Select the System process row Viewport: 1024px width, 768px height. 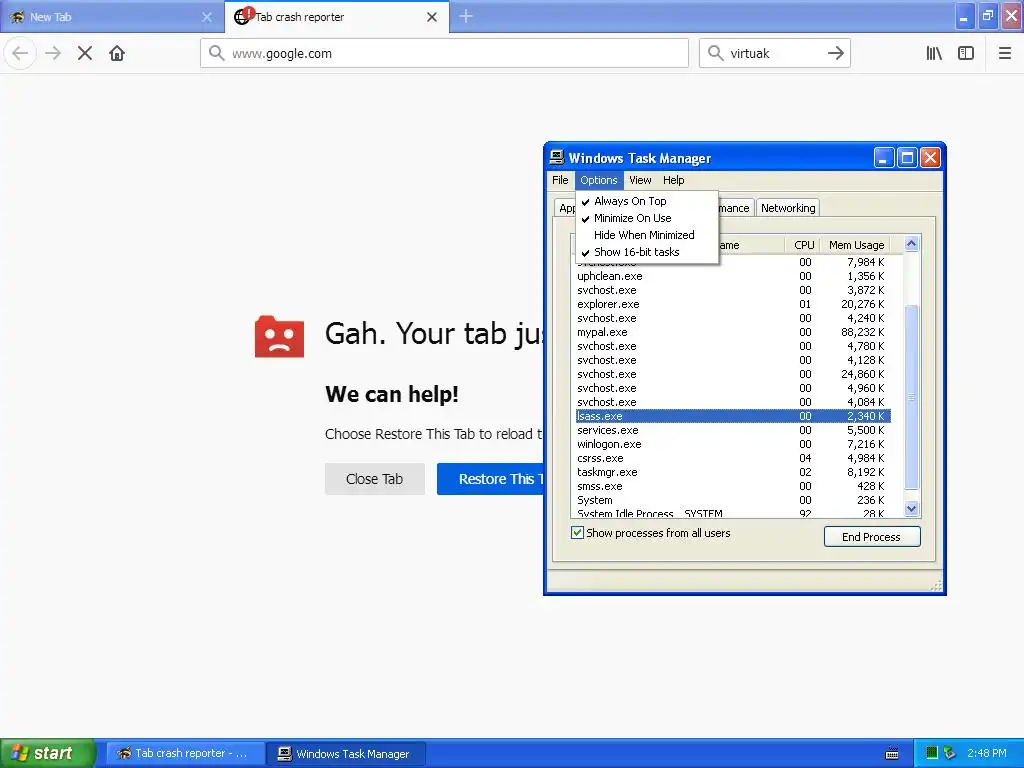[x=733, y=500]
